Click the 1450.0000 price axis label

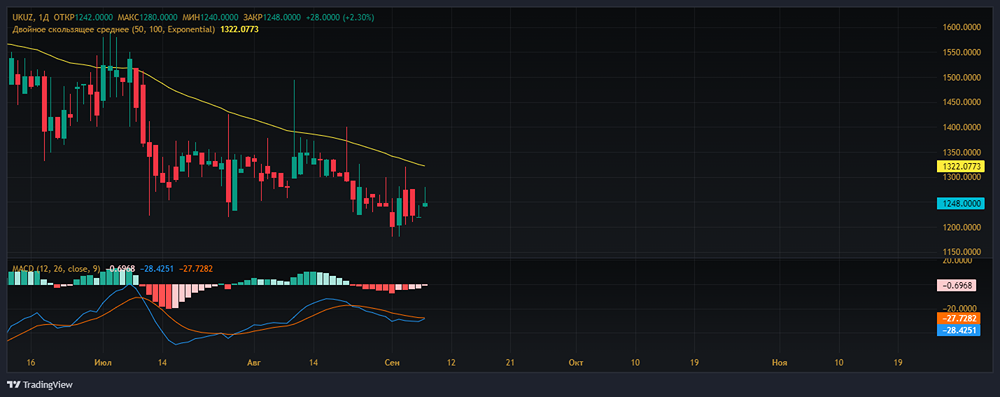click(961, 102)
